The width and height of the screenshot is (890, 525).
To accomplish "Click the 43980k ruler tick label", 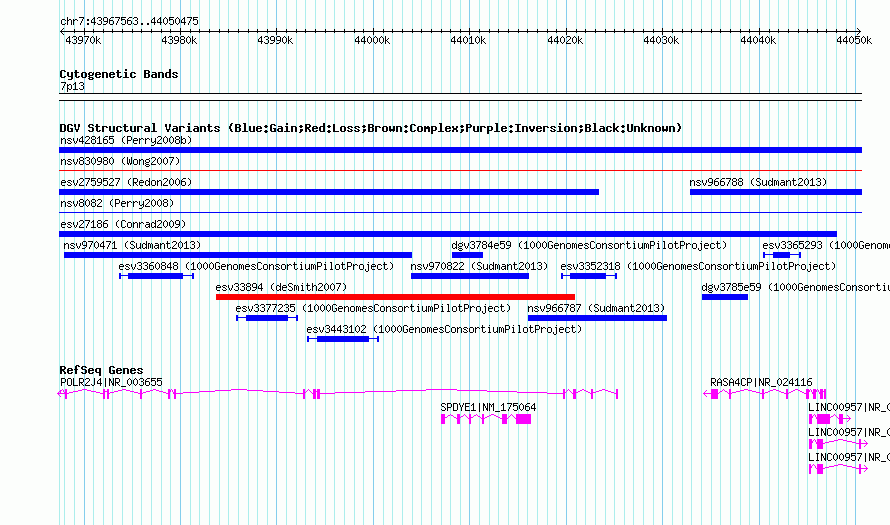I will [x=179, y=40].
